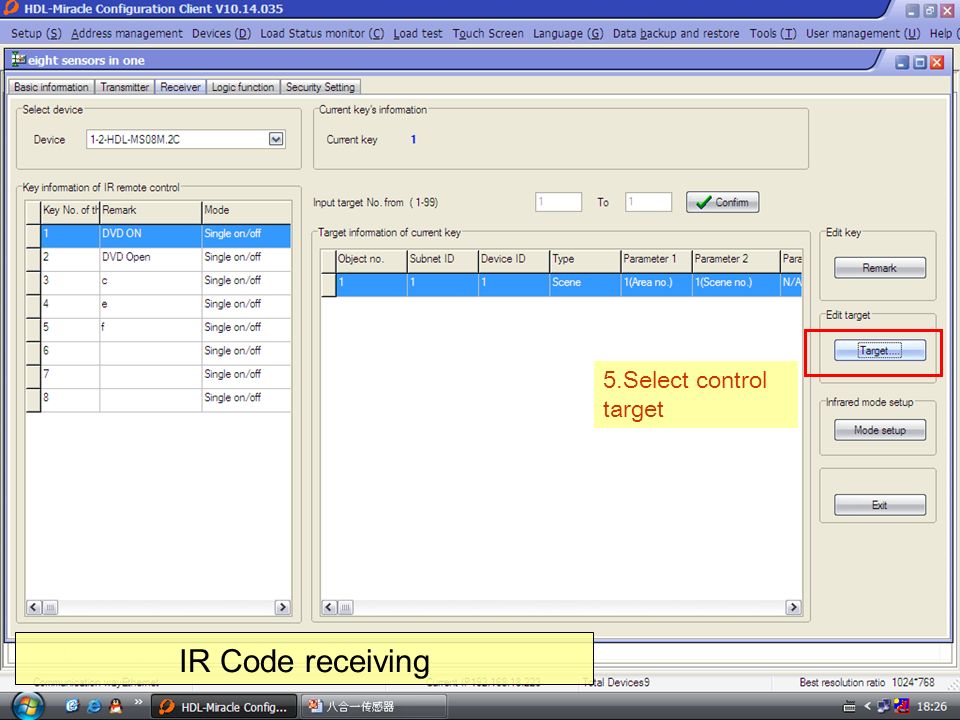Switch to the Transmitter tab
This screenshot has width=960, height=720.
click(x=125, y=87)
